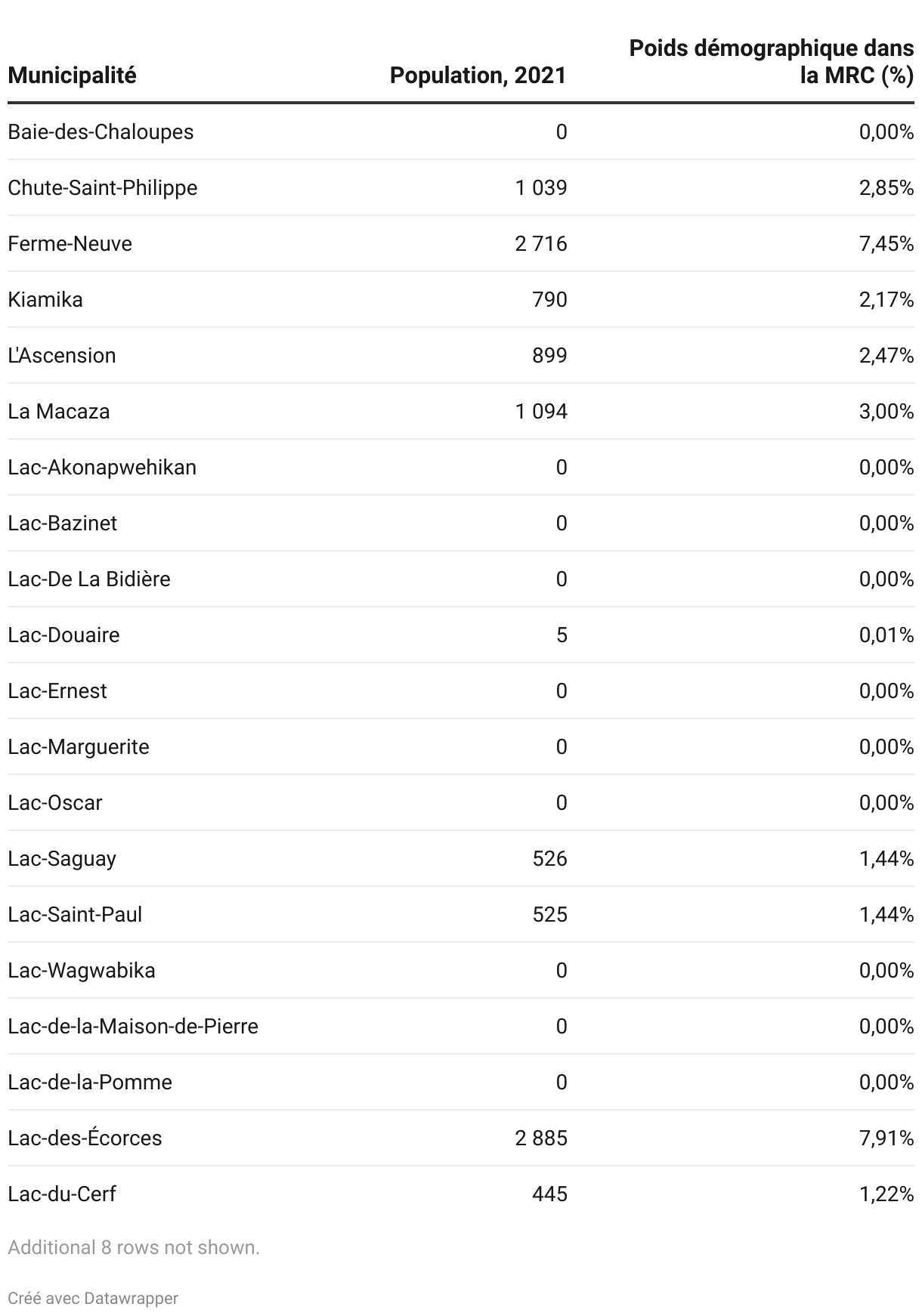Open the Créé avec Datawrapper link

93,1298
